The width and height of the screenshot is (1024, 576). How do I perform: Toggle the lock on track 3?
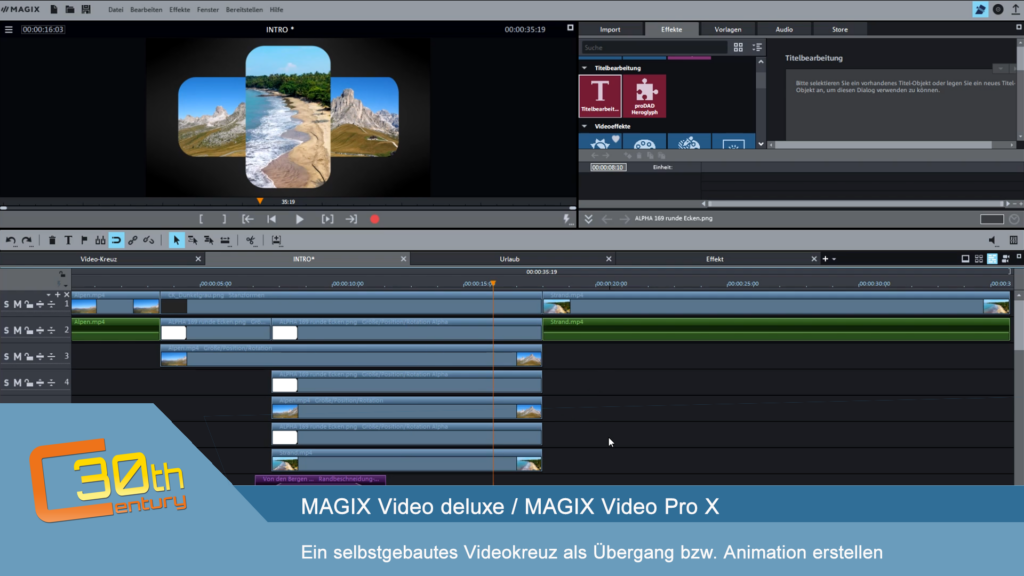[29, 357]
